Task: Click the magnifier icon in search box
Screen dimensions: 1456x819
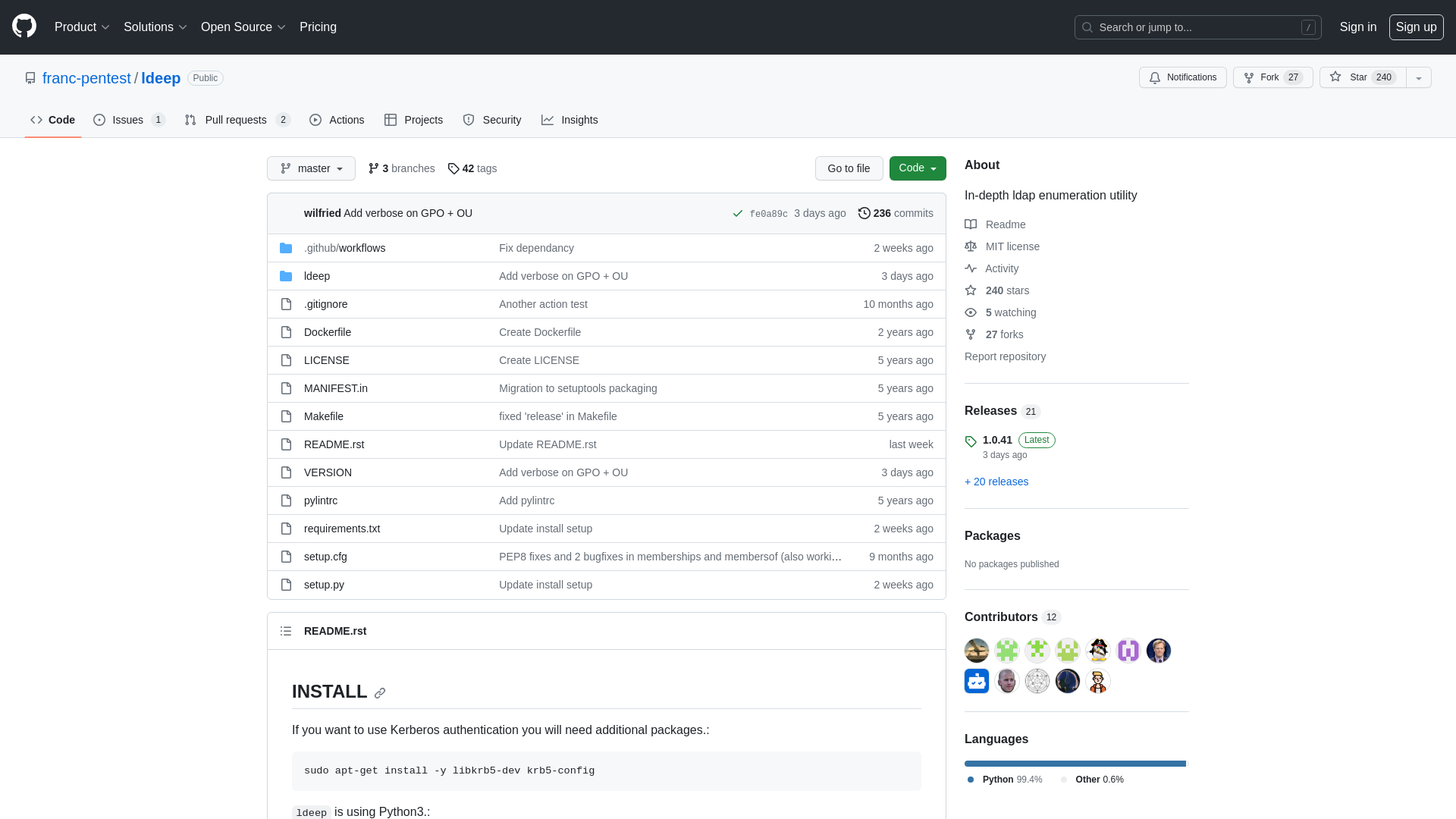Action: (1087, 27)
